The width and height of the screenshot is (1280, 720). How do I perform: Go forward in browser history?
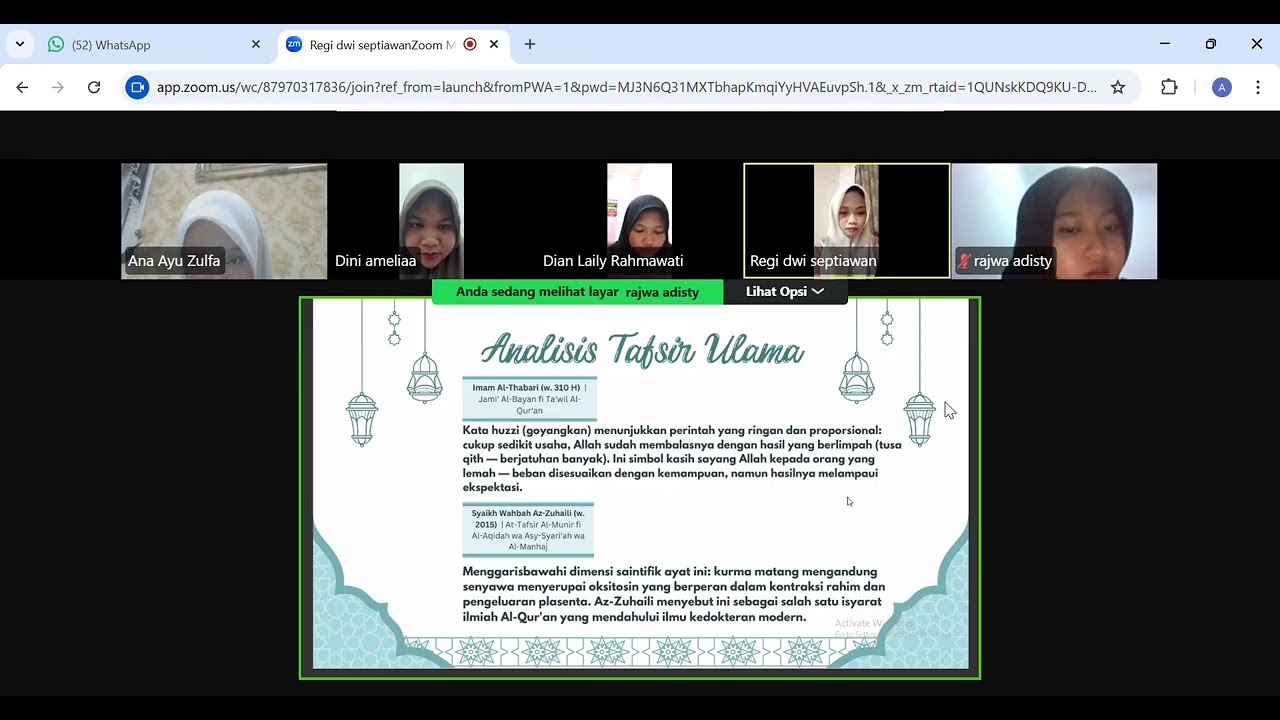click(58, 88)
